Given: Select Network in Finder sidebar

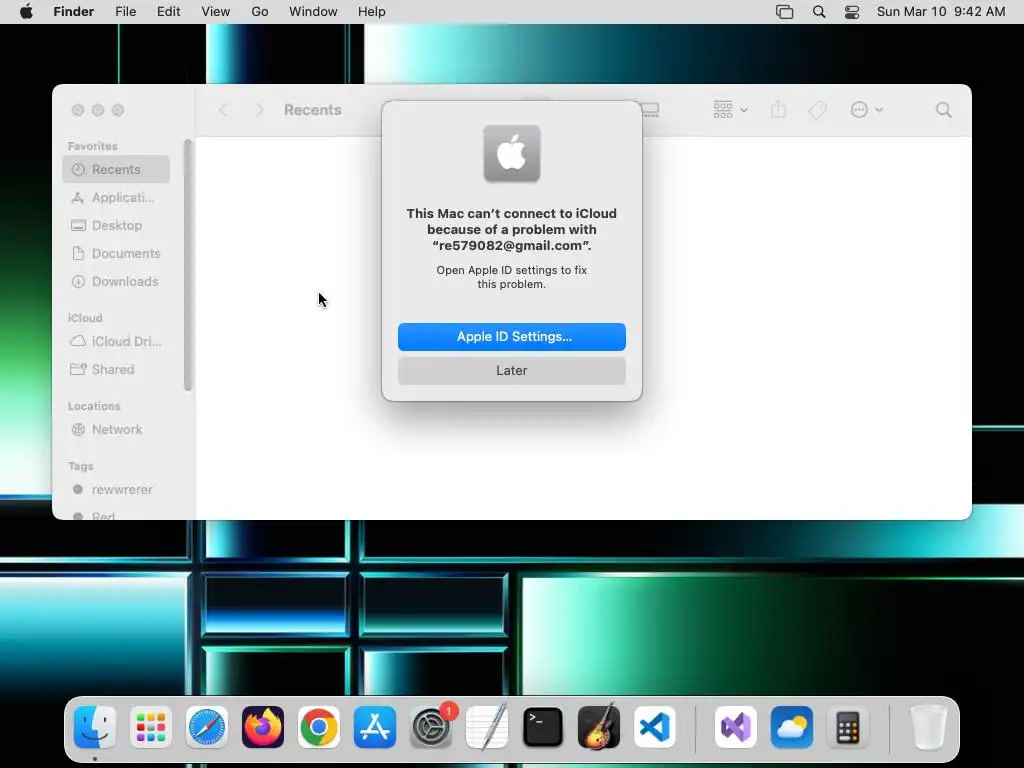Looking at the screenshot, I should click(116, 430).
